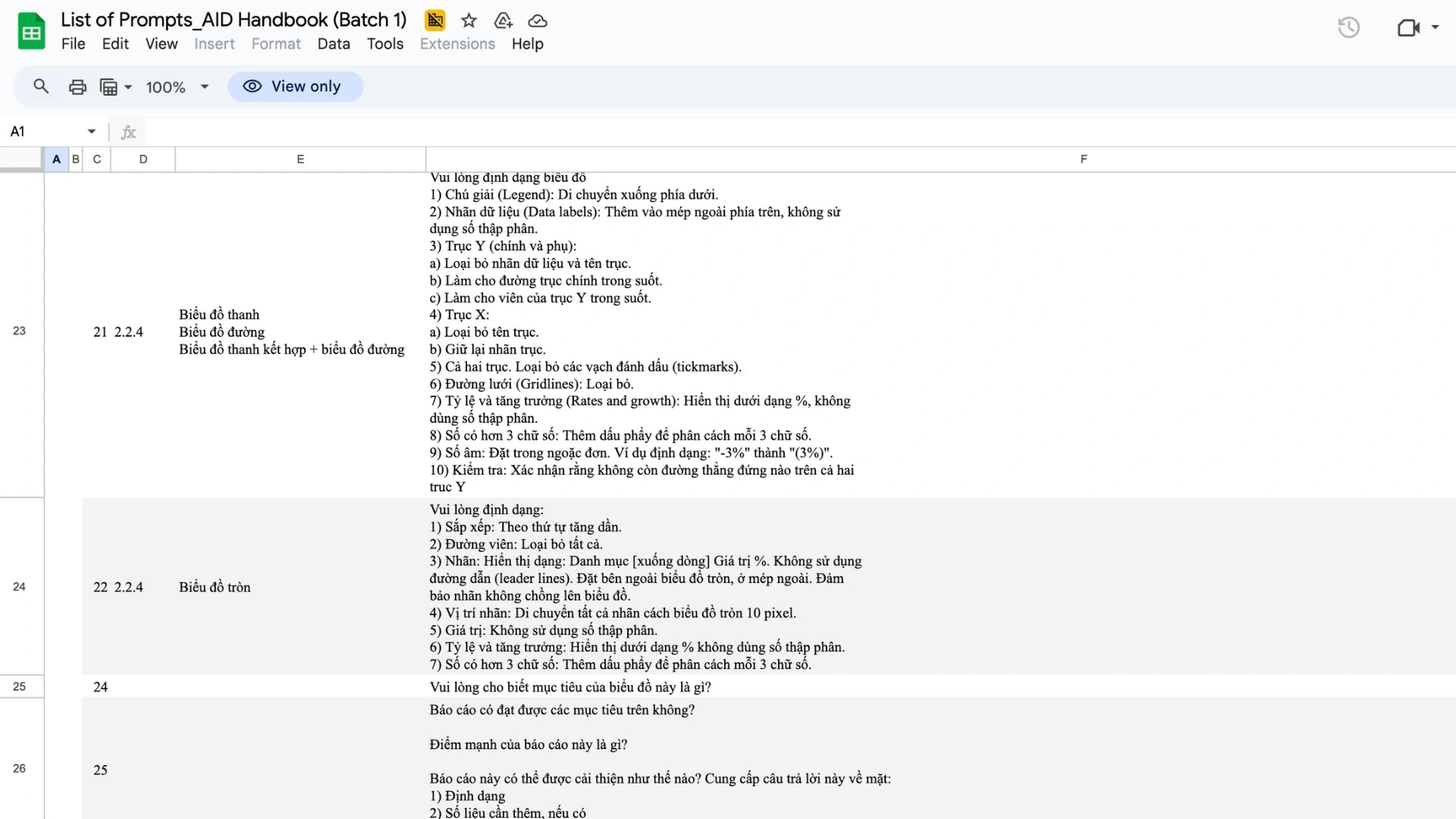Open filter views table icon

pyautogui.click(x=108, y=87)
